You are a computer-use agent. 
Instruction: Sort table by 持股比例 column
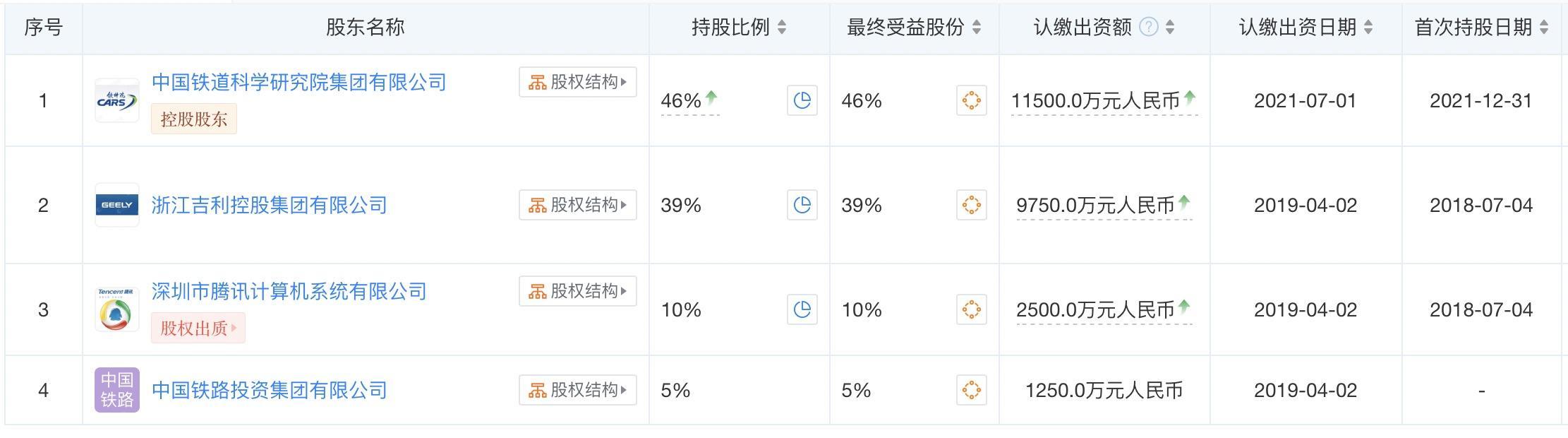pyautogui.click(x=781, y=27)
